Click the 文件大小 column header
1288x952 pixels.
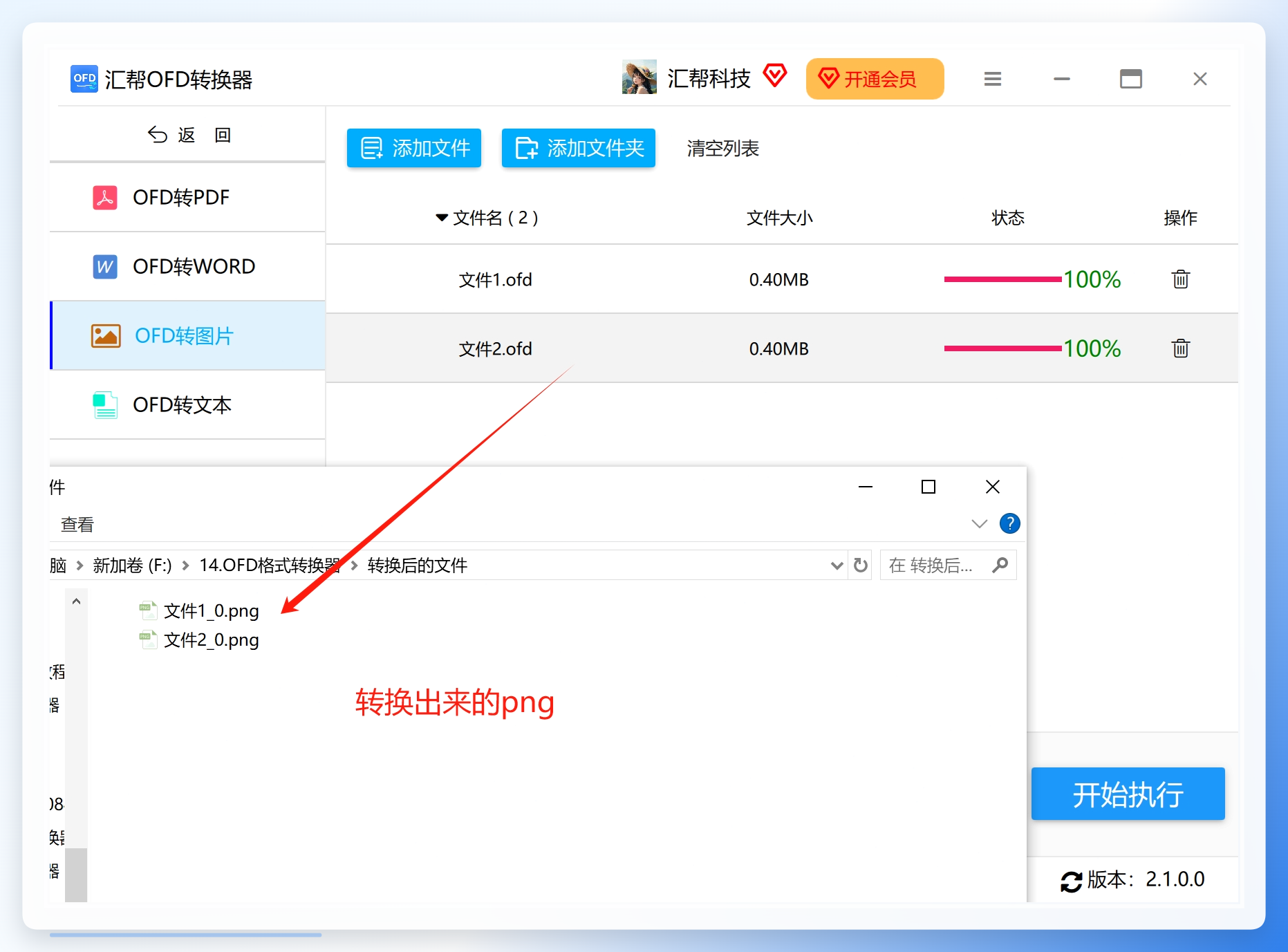pos(780,218)
